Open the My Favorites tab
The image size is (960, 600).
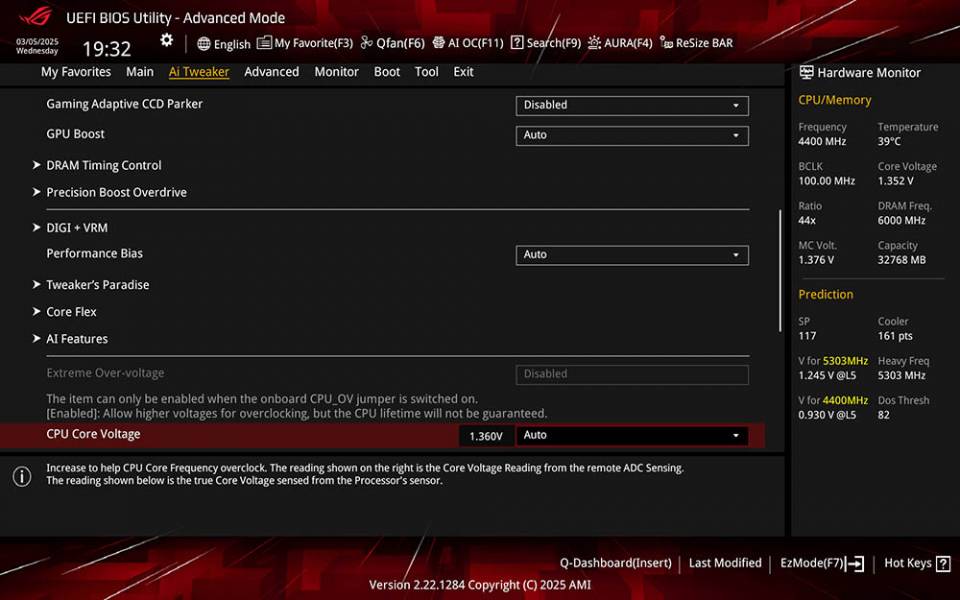(76, 72)
